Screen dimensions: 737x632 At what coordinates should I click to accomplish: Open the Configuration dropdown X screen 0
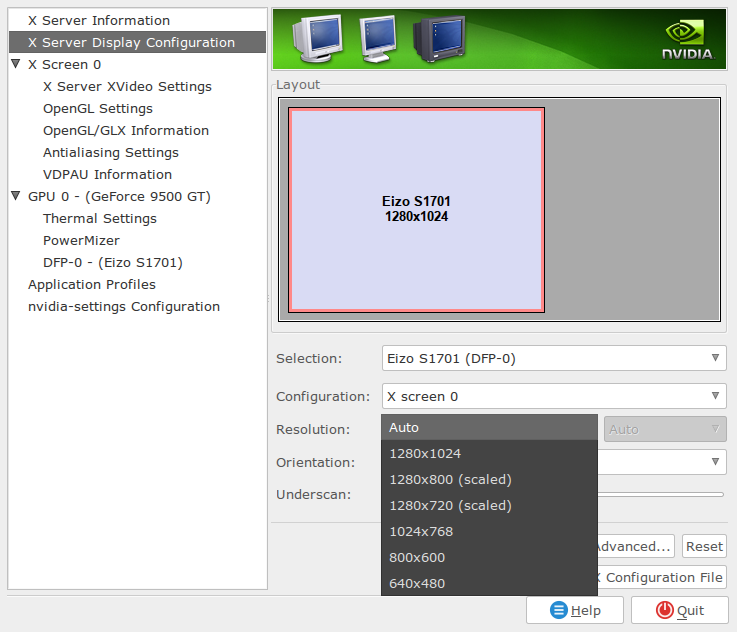[x=554, y=396]
